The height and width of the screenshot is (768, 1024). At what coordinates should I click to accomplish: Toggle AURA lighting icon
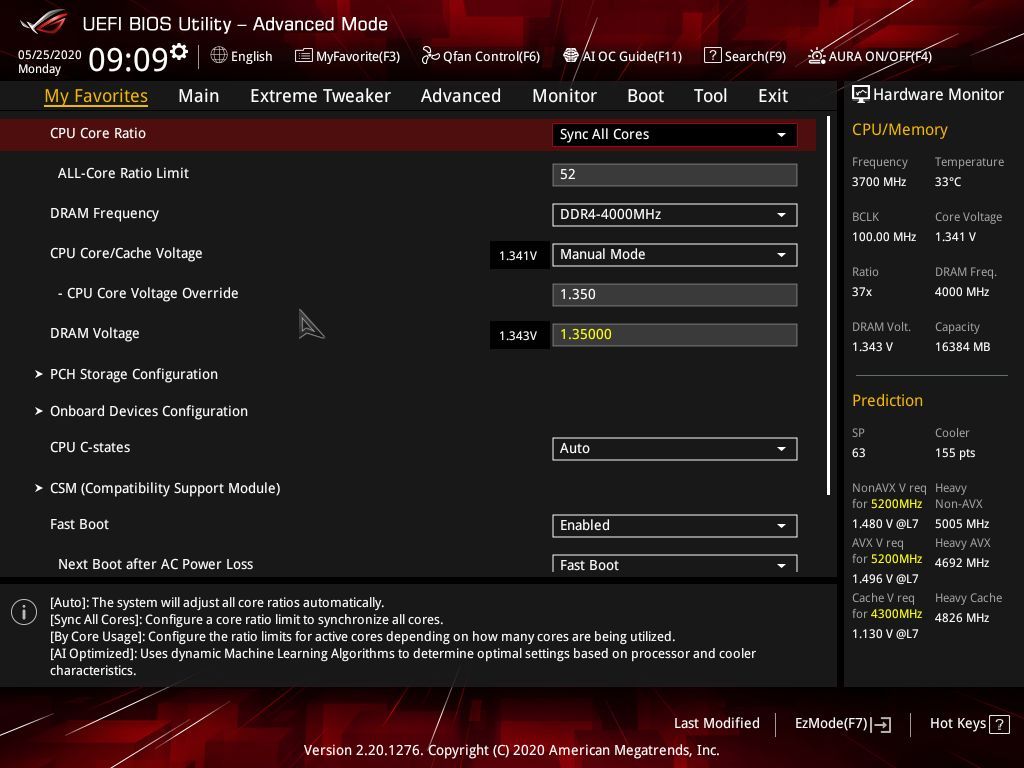click(816, 56)
